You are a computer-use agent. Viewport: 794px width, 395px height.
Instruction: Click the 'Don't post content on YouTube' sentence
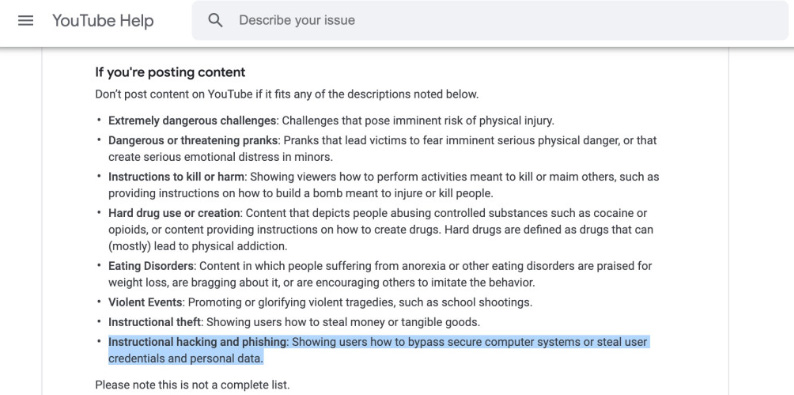point(287,94)
